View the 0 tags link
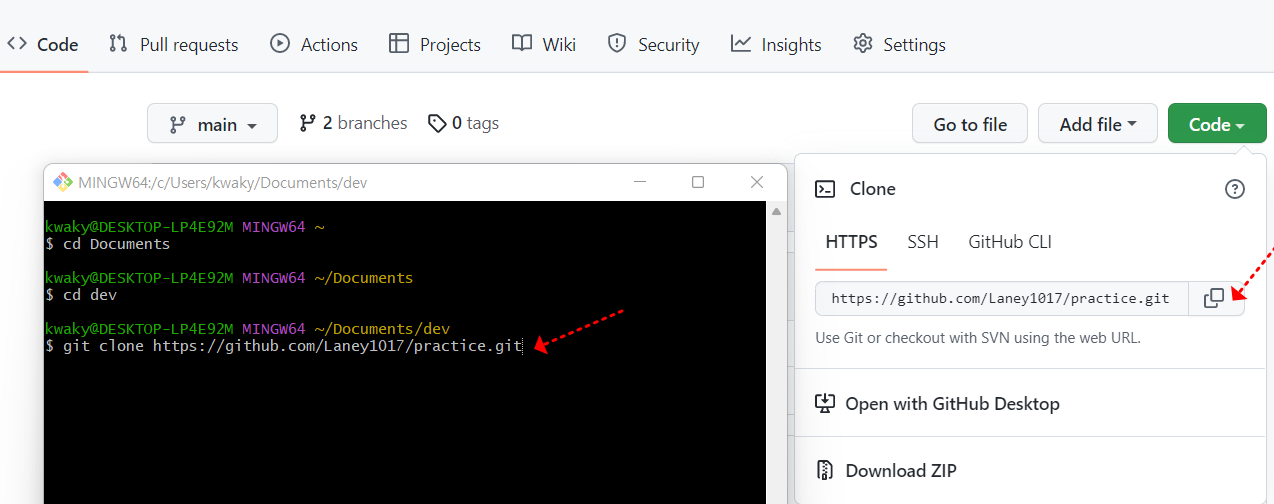1274x504 pixels. coord(464,123)
